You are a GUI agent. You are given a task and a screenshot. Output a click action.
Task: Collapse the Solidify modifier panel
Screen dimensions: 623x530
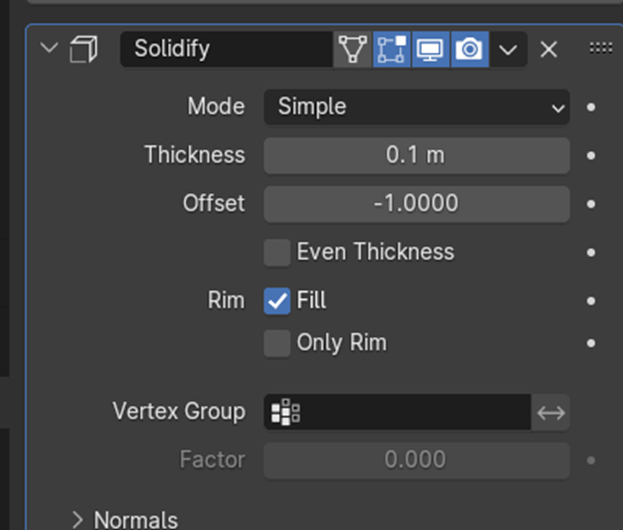pyautogui.click(x=48, y=49)
